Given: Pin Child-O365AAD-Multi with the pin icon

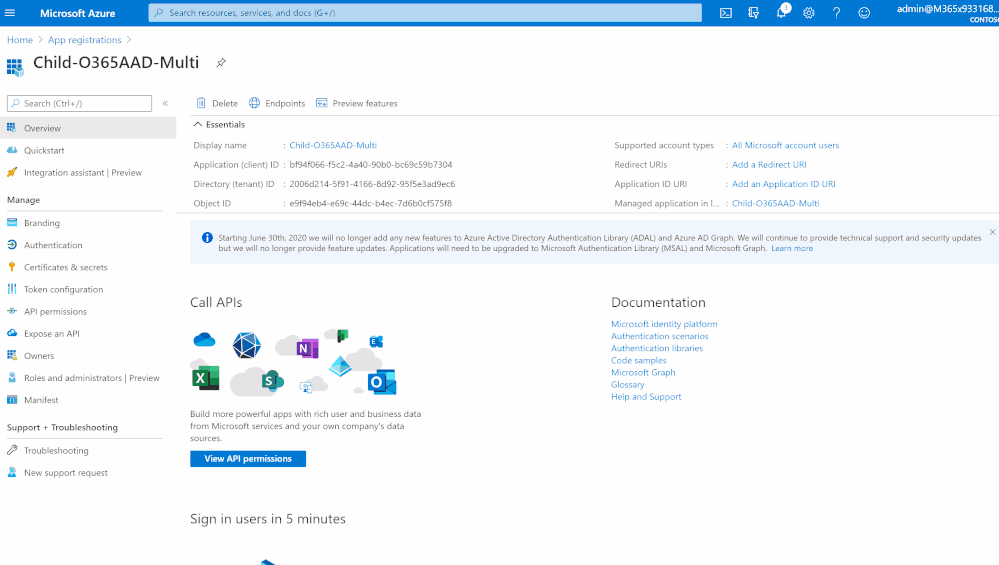Looking at the screenshot, I should (221, 62).
